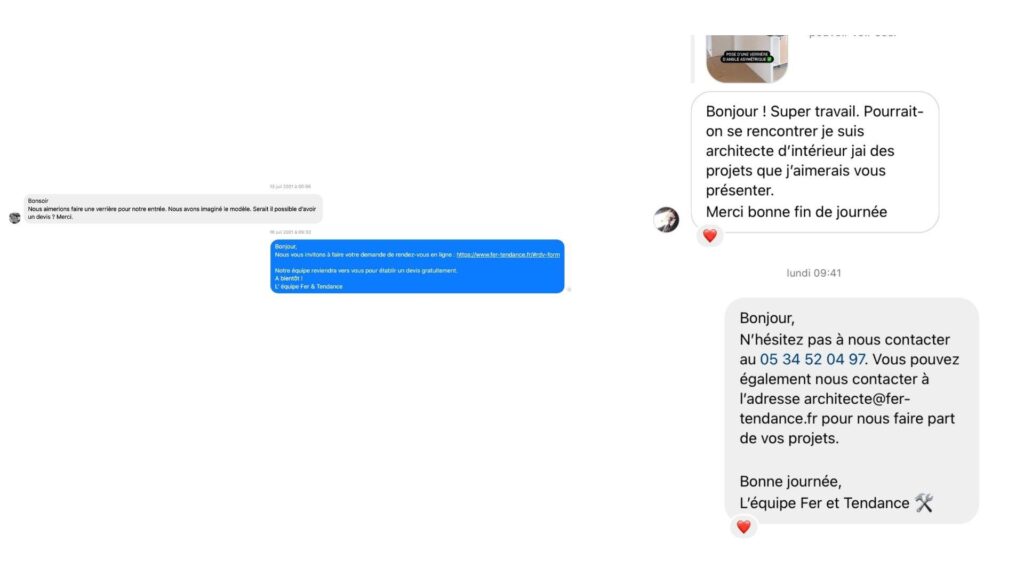The height and width of the screenshot is (576, 1024).
Task: Click the 'lundi 09:41' timestamp
Action: point(814,273)
